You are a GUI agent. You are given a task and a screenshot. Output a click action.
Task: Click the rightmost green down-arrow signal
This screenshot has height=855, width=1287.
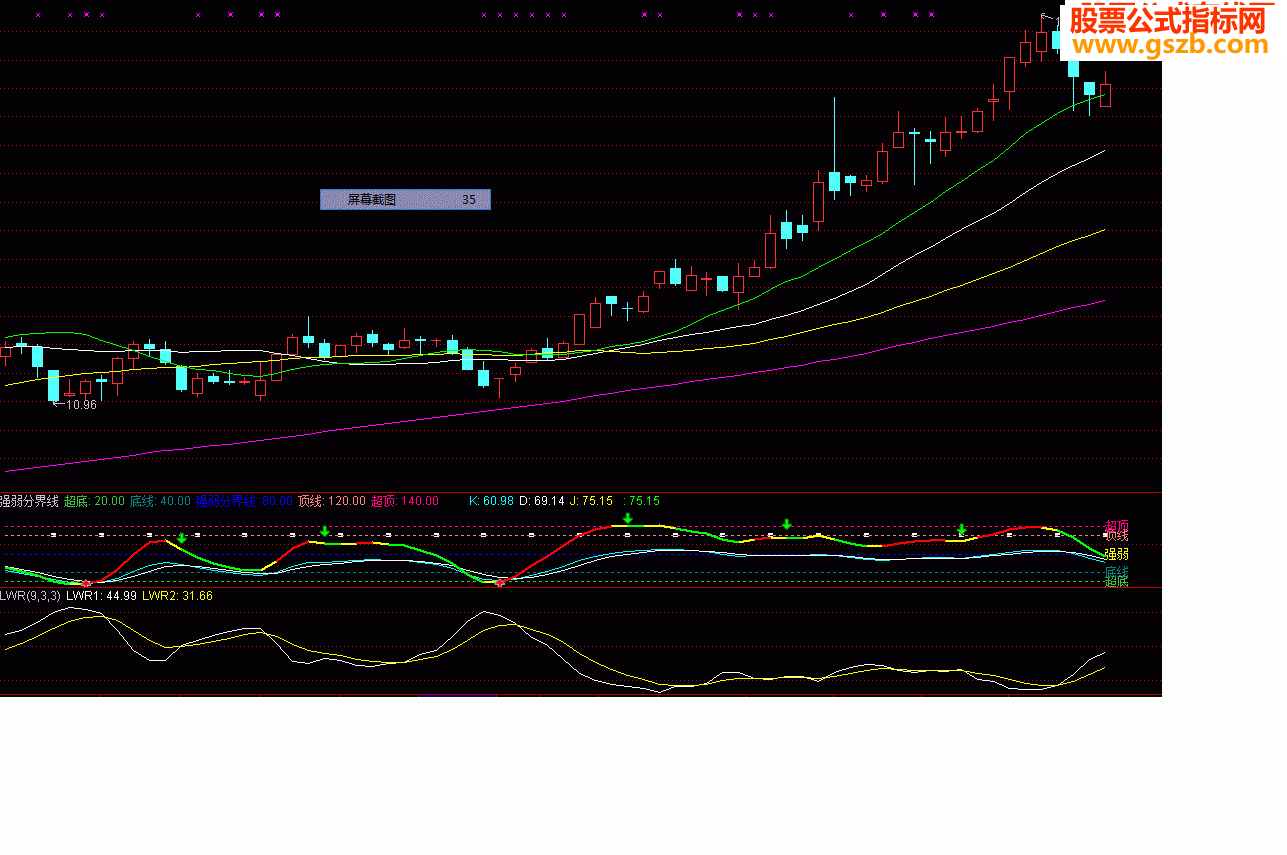(962, 529)
